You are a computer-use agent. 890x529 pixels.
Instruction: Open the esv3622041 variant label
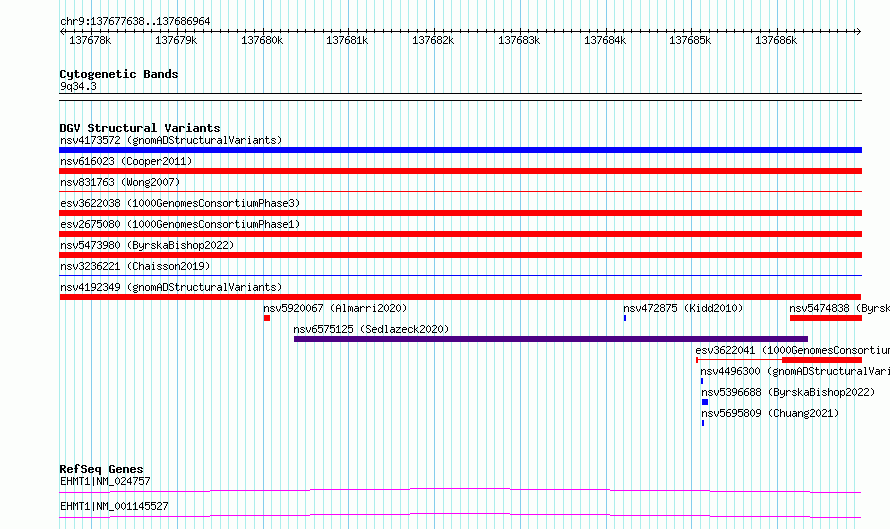792,350
